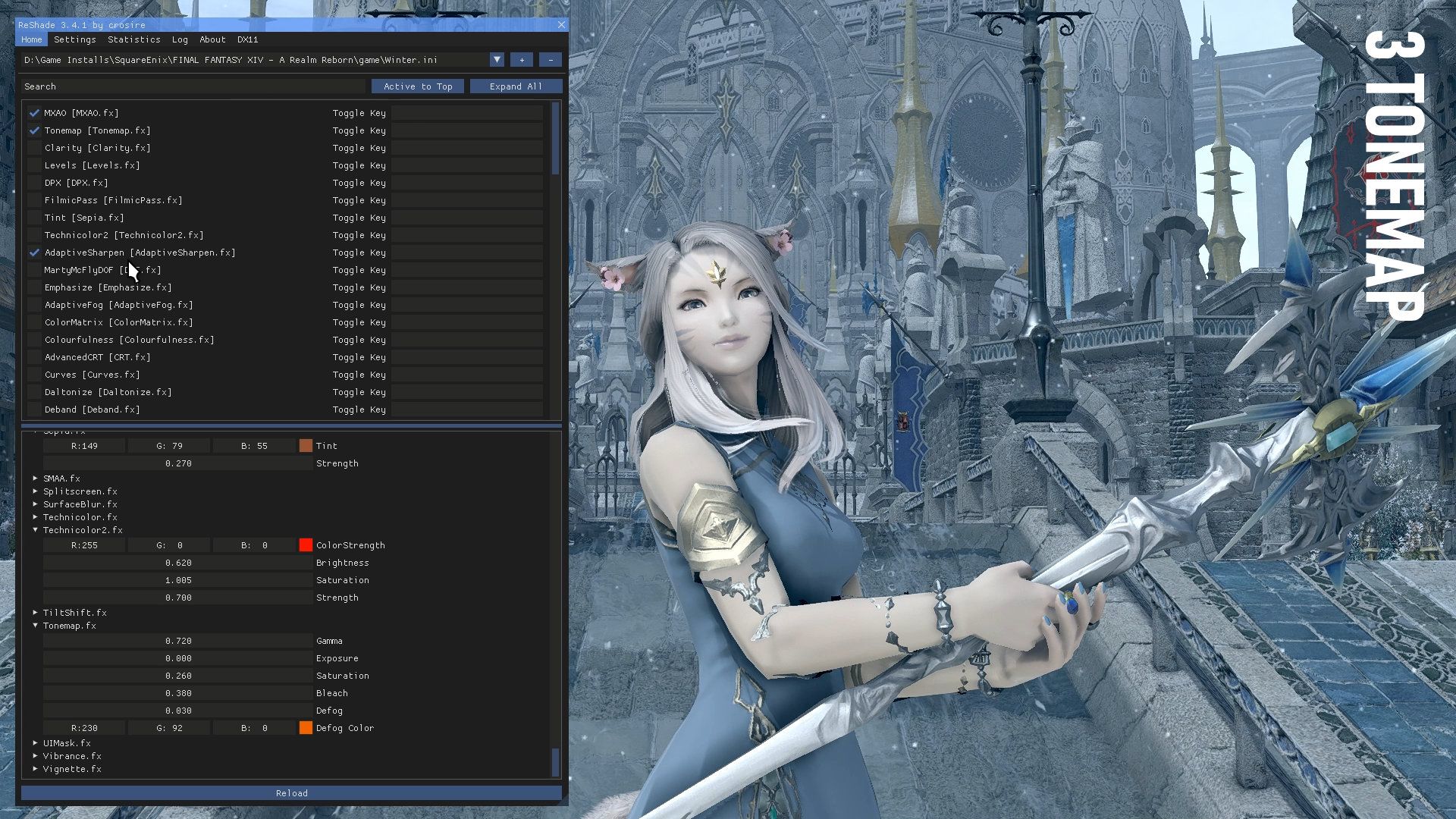The height and width of the screenshot is (819, 1456).
Task: Enable the Levels effect checkbox
Action: (x=34, y=165)
